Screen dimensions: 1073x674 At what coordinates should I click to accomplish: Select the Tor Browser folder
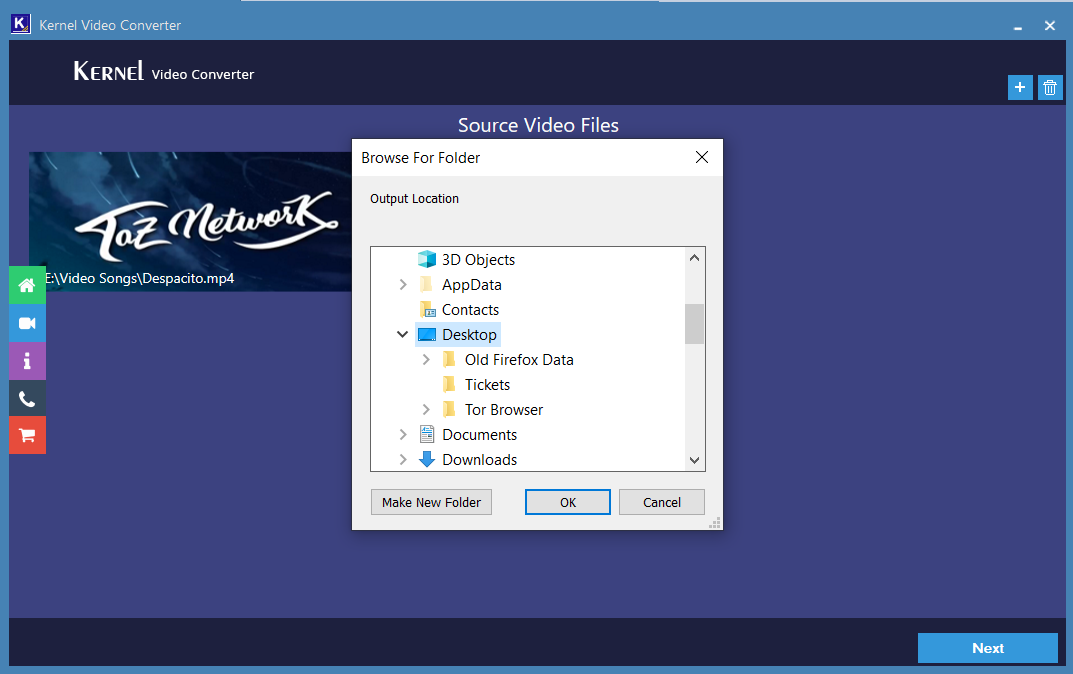504,409
